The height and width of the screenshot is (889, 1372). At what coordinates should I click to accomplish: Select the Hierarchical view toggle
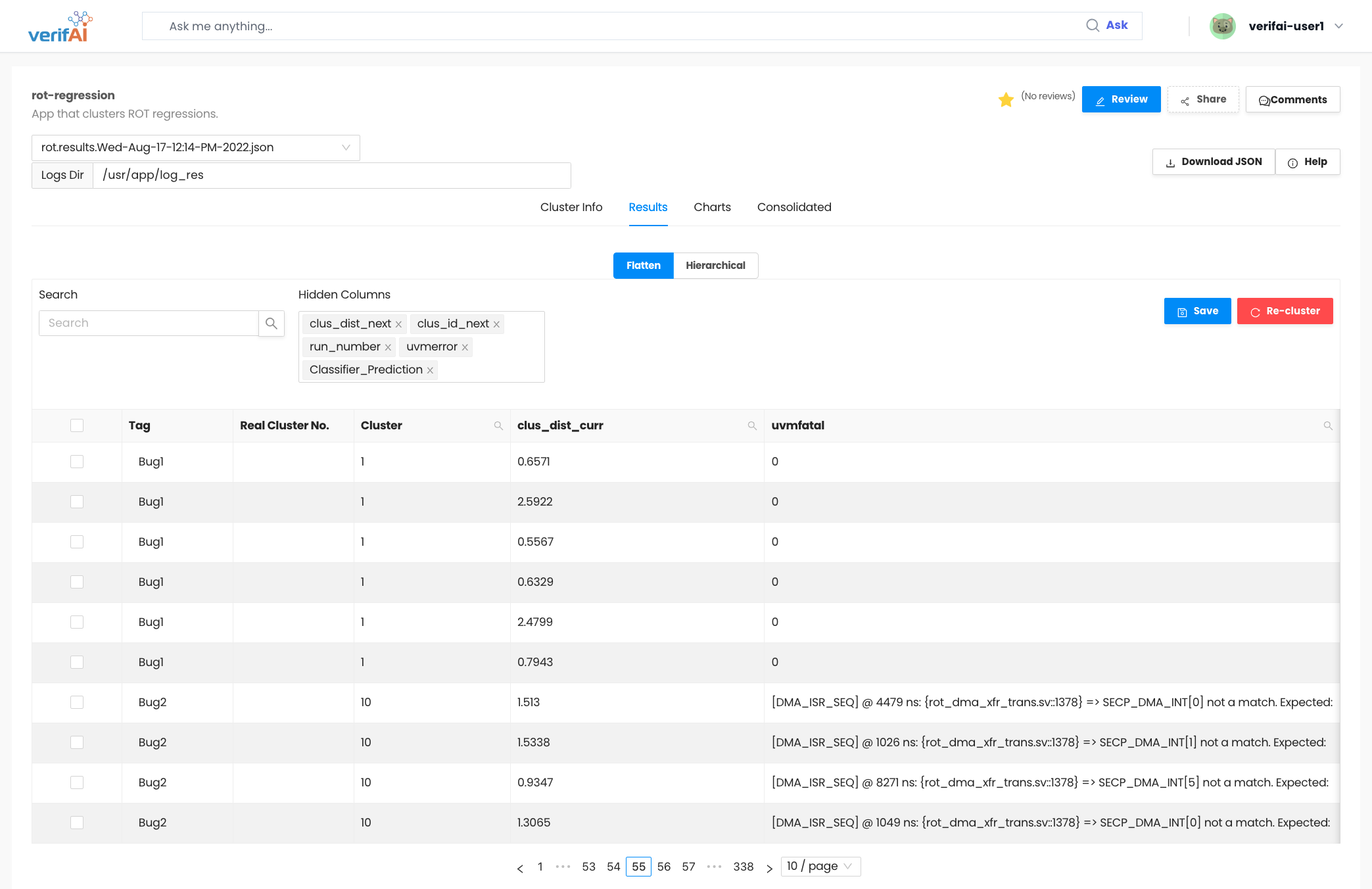pyautogui.click(x=716, y=265)
